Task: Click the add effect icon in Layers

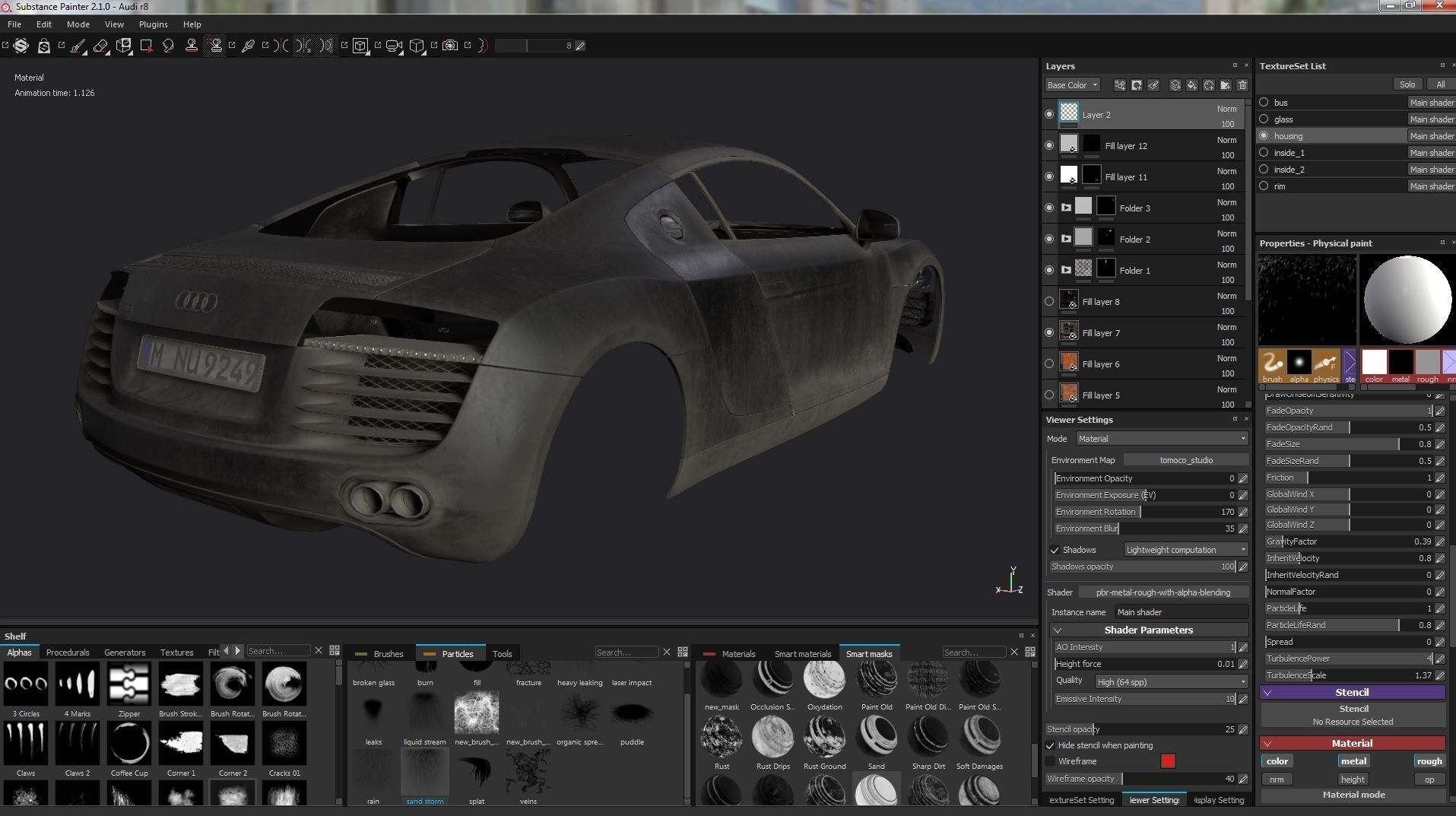Action: click(x=1120, y=85)
